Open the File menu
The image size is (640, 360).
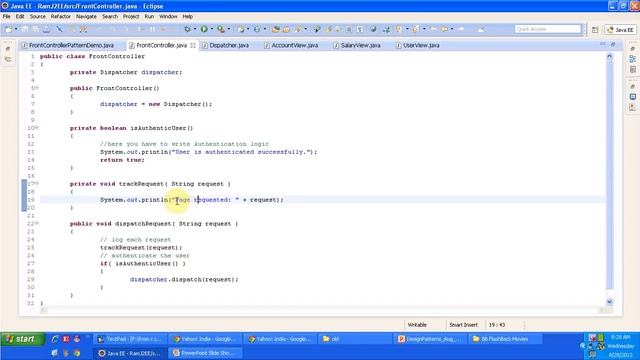(7, 17)
